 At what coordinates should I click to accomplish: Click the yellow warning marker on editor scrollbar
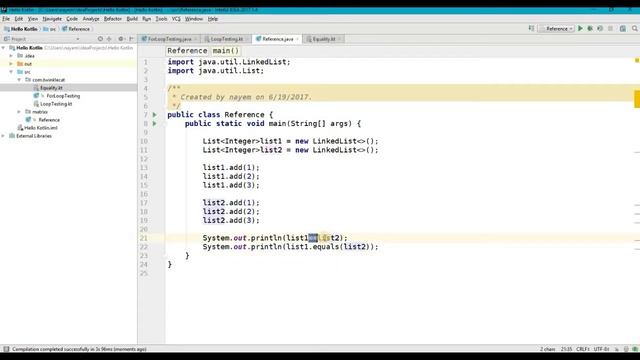tap(637, 99)
